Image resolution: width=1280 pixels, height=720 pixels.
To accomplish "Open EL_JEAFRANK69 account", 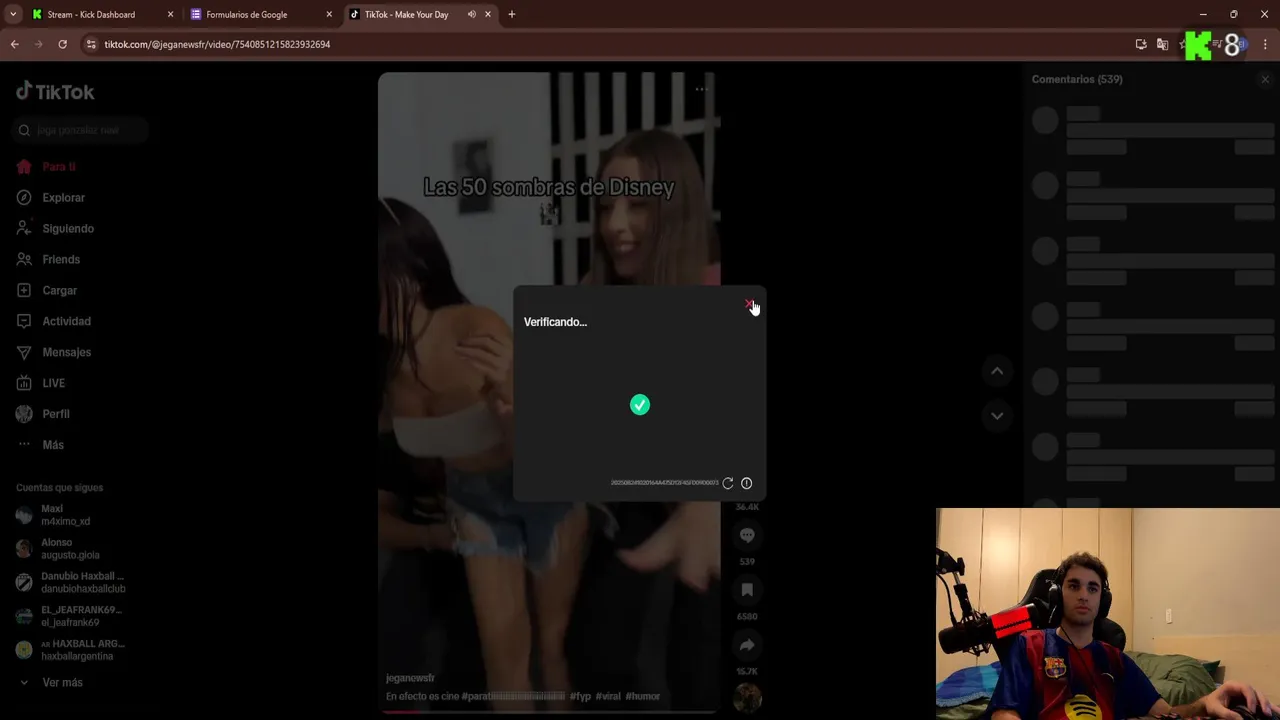I will click(x=69, y=616).
